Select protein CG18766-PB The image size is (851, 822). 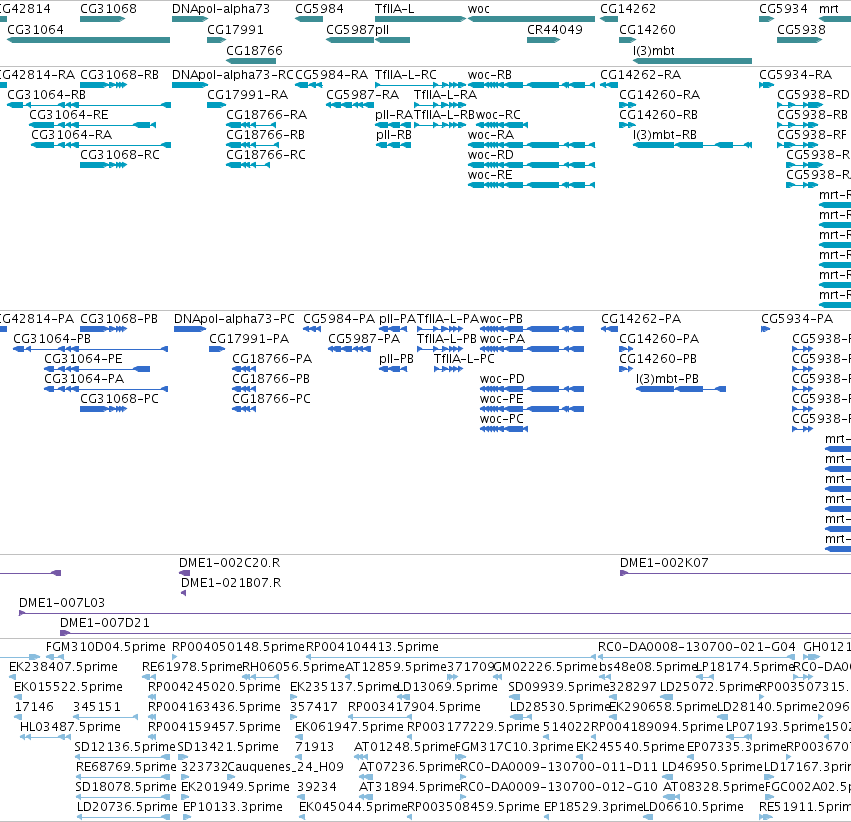(x=244, y=390)
